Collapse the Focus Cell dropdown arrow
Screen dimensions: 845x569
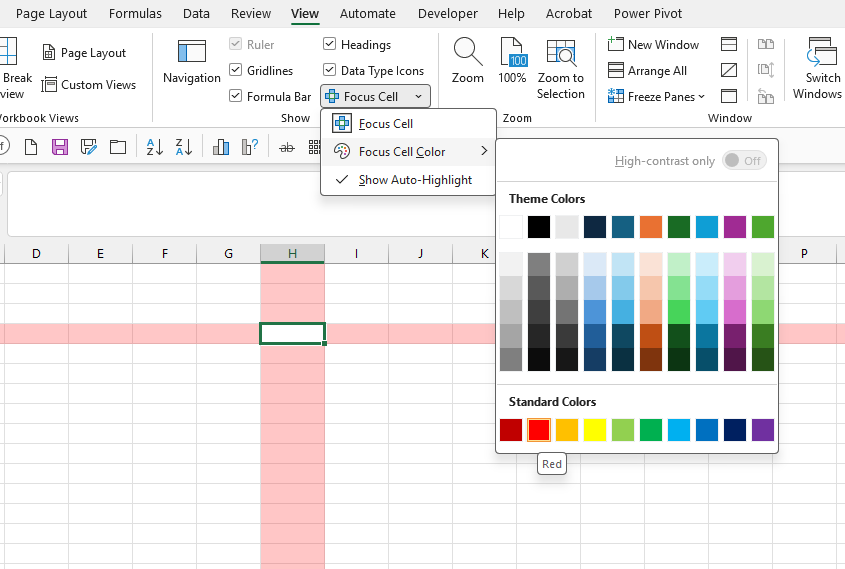pyautogui.click(x=419, y=96)
